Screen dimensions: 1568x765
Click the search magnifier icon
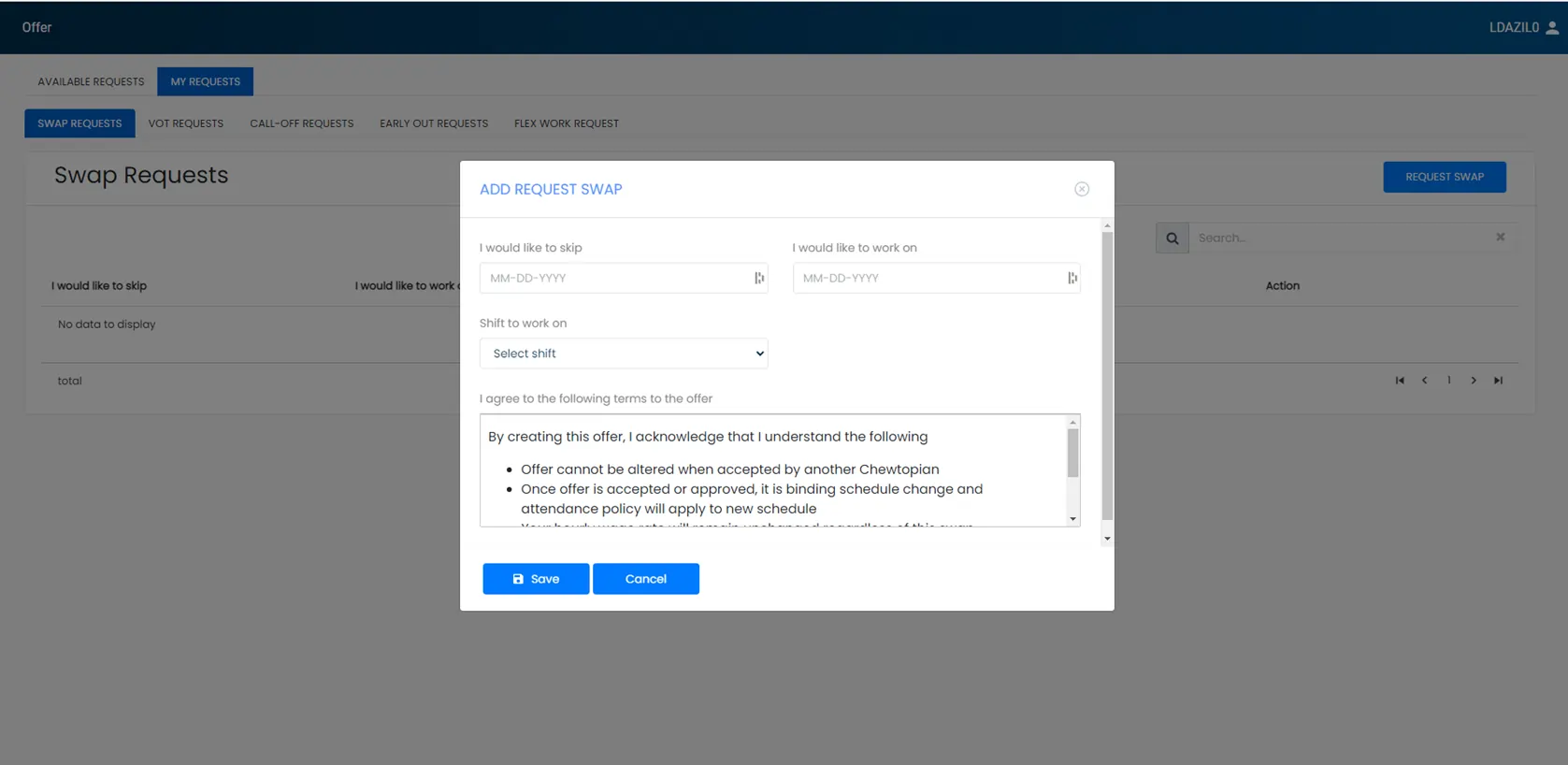[x=1172, y=238]
